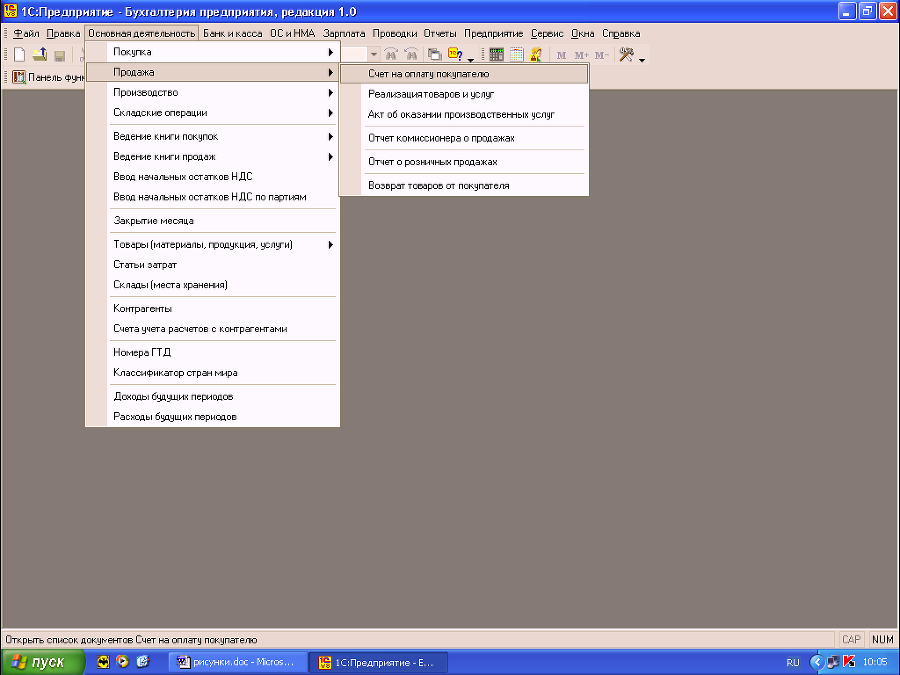Click the 1C help question mark icon
This screenshot has height=675, width=900.
456,55
